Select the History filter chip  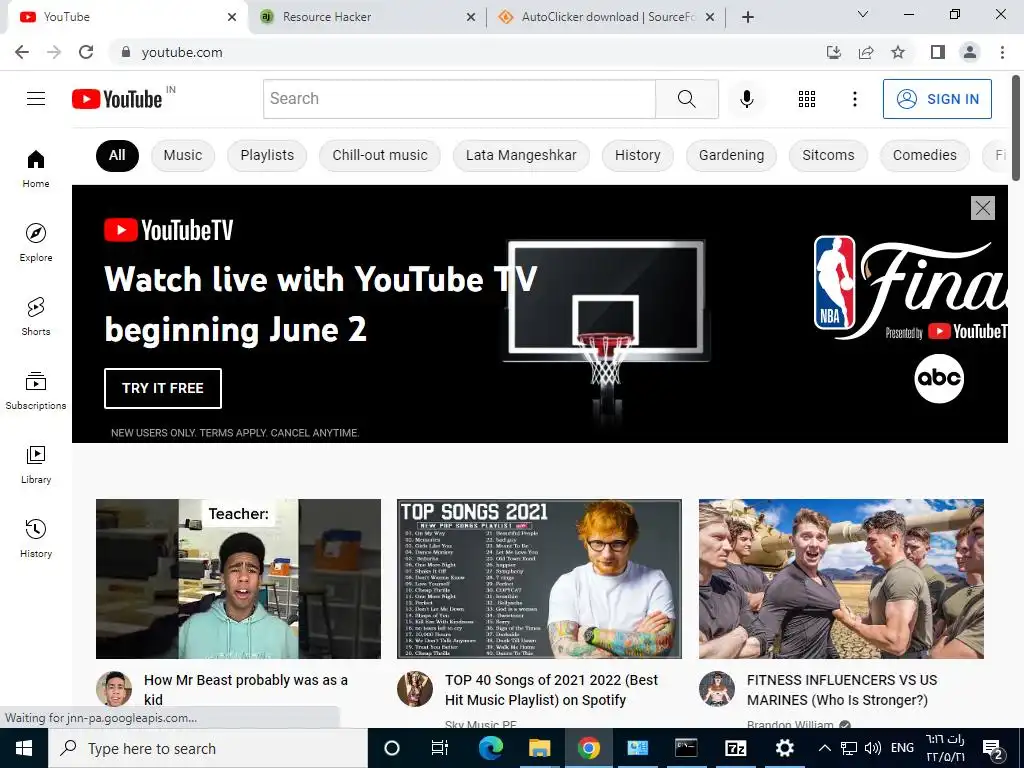coord(637,155)
